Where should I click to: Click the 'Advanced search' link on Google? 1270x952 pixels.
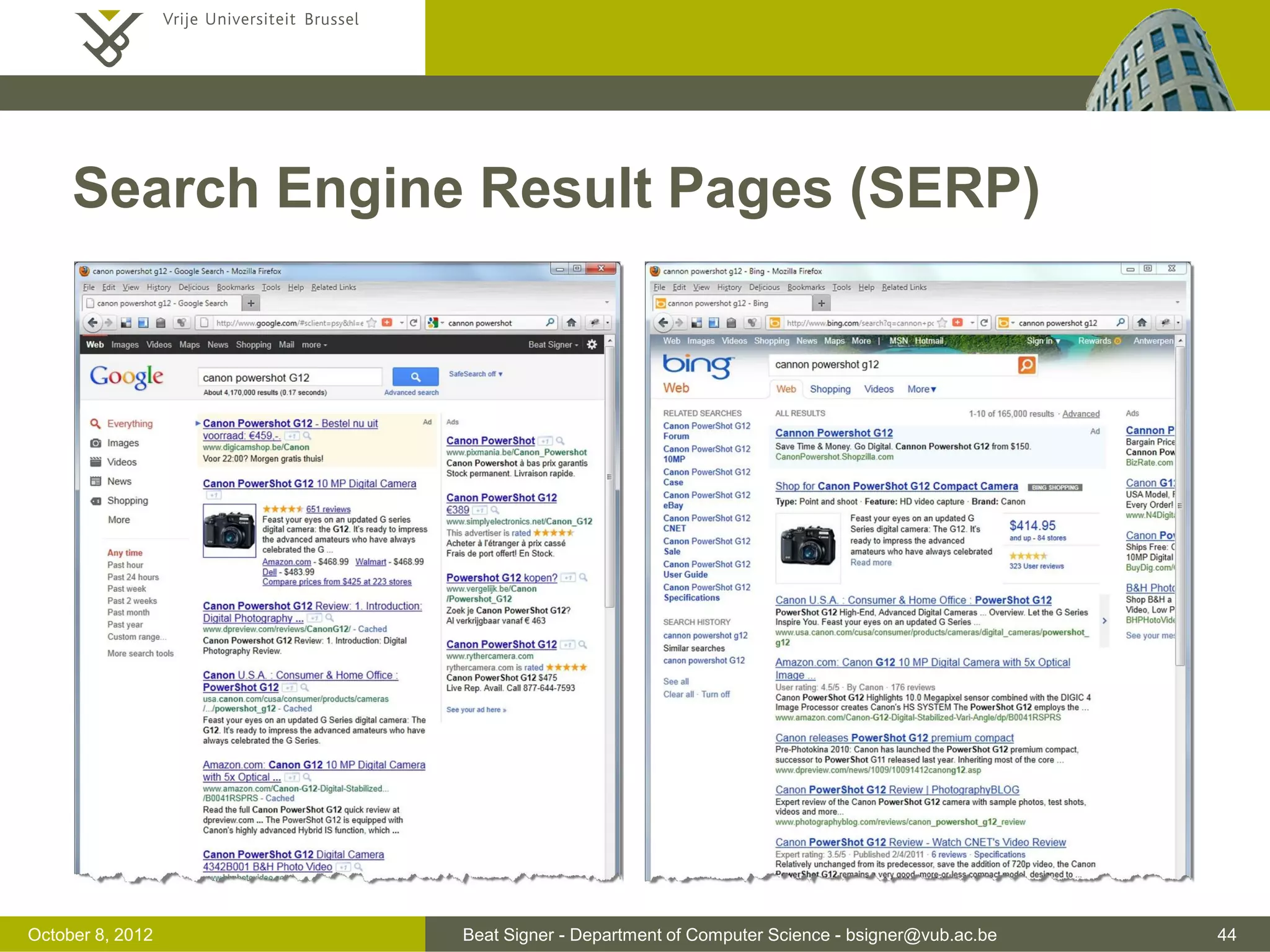(x=411, y=392)
